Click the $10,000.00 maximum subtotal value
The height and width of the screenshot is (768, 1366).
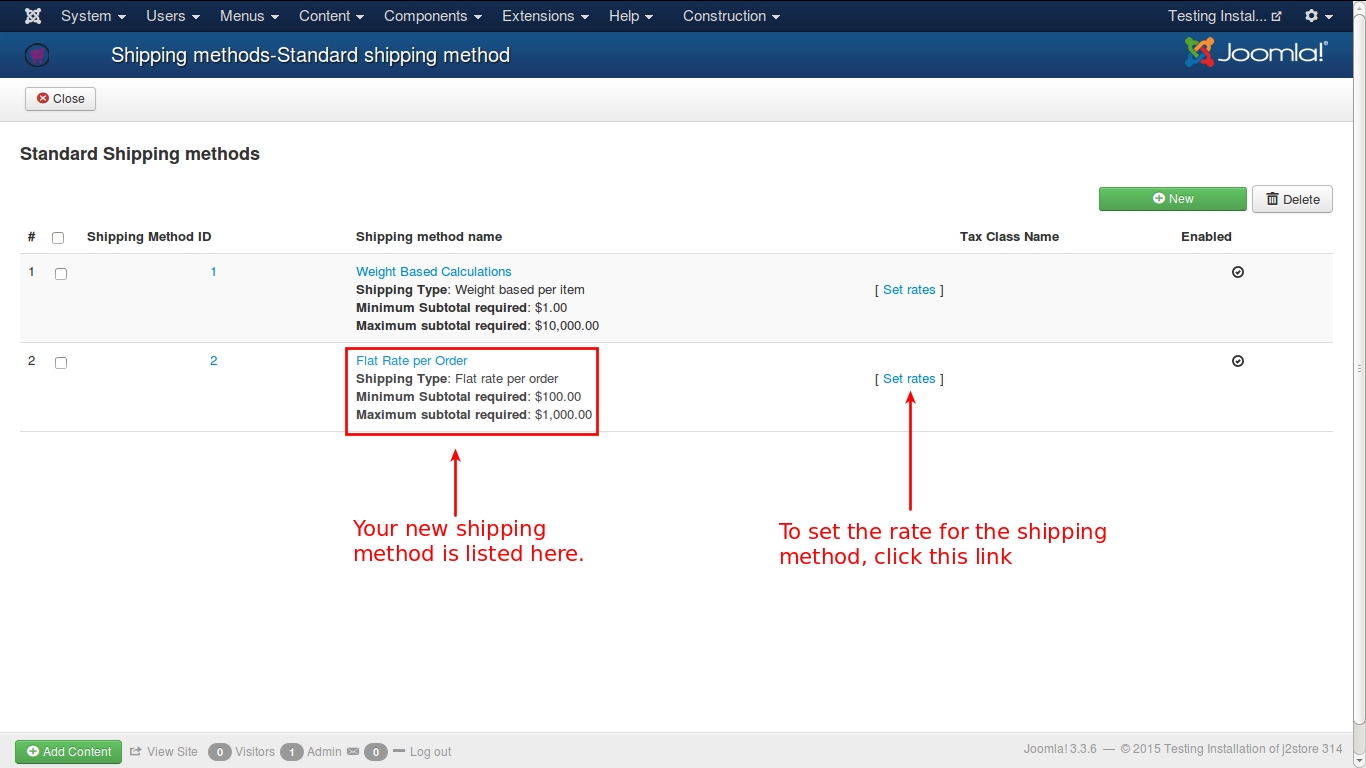click(x=567, y=326)
